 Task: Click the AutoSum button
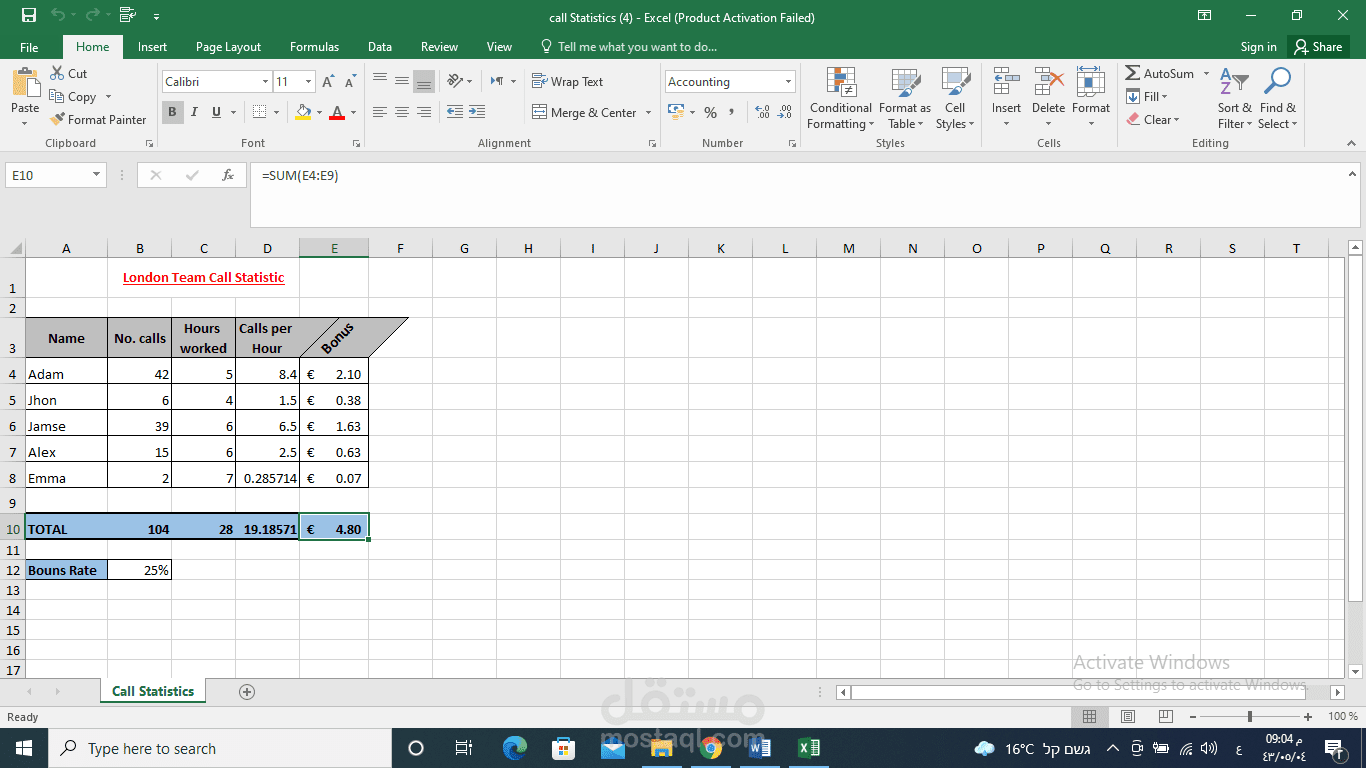1160,73
